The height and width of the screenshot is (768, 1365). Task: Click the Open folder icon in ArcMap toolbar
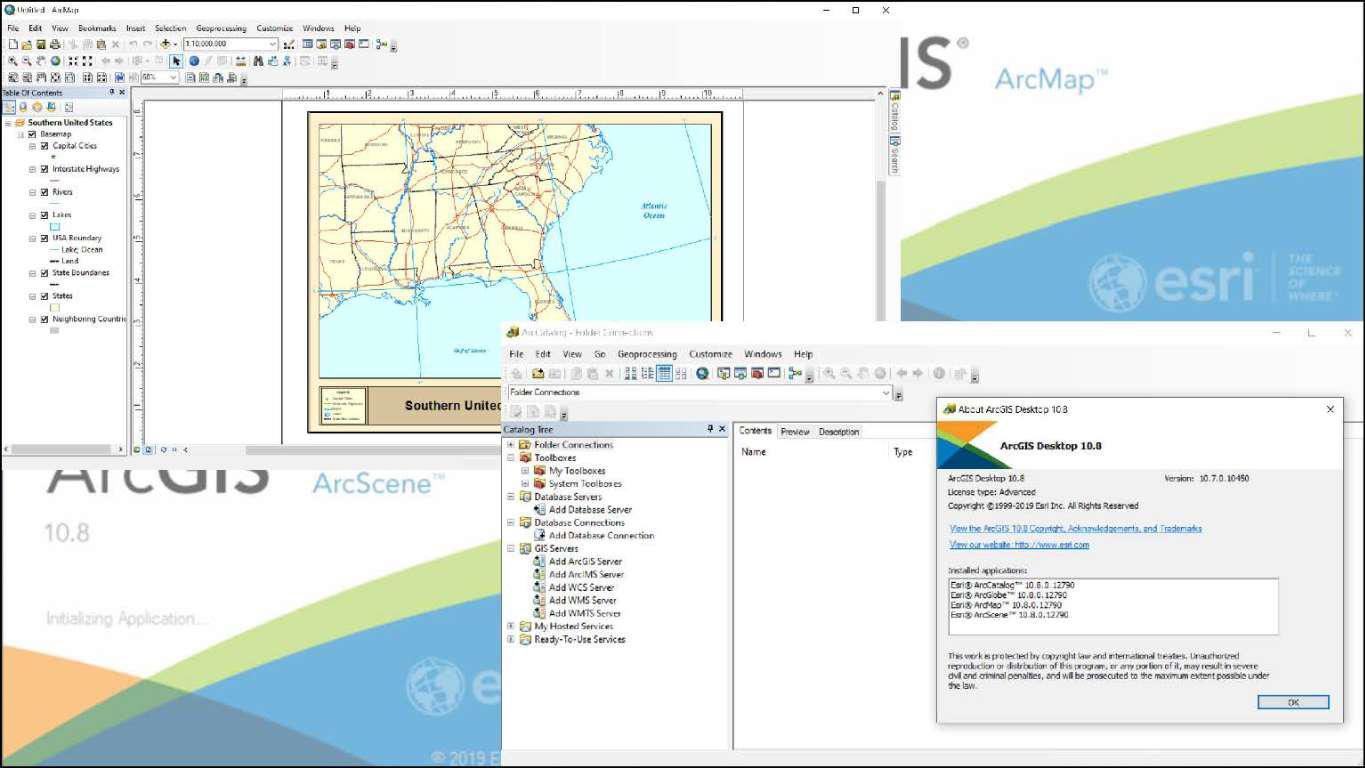pyautogui.click(x=27, y=44)
